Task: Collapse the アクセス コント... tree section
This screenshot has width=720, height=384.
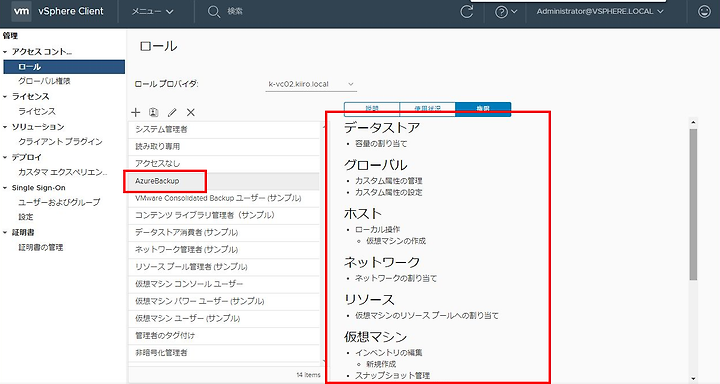Action: pos(5,52)
